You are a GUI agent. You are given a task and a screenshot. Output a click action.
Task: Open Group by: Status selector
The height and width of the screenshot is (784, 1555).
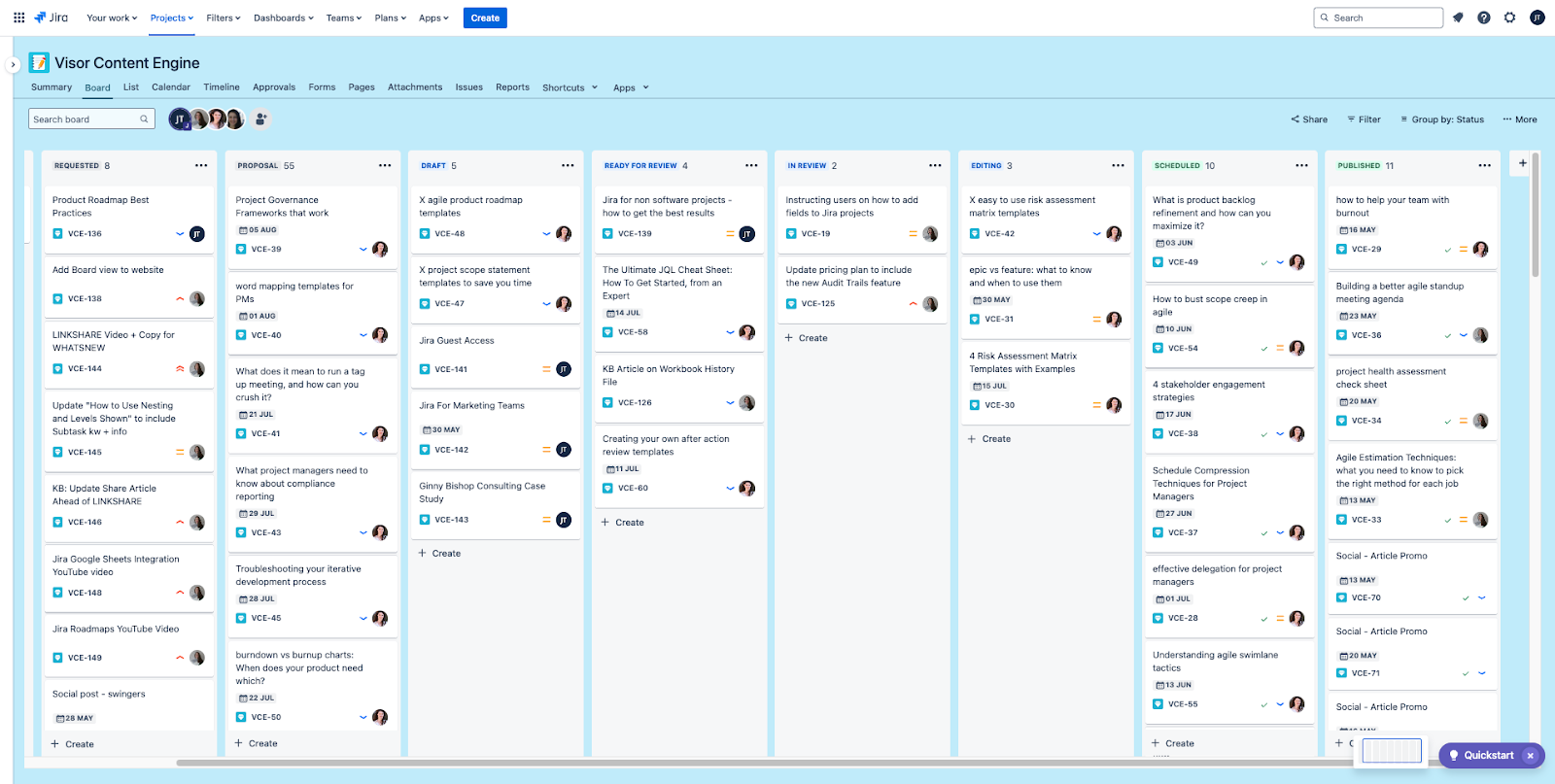[x=1442, y=119]
